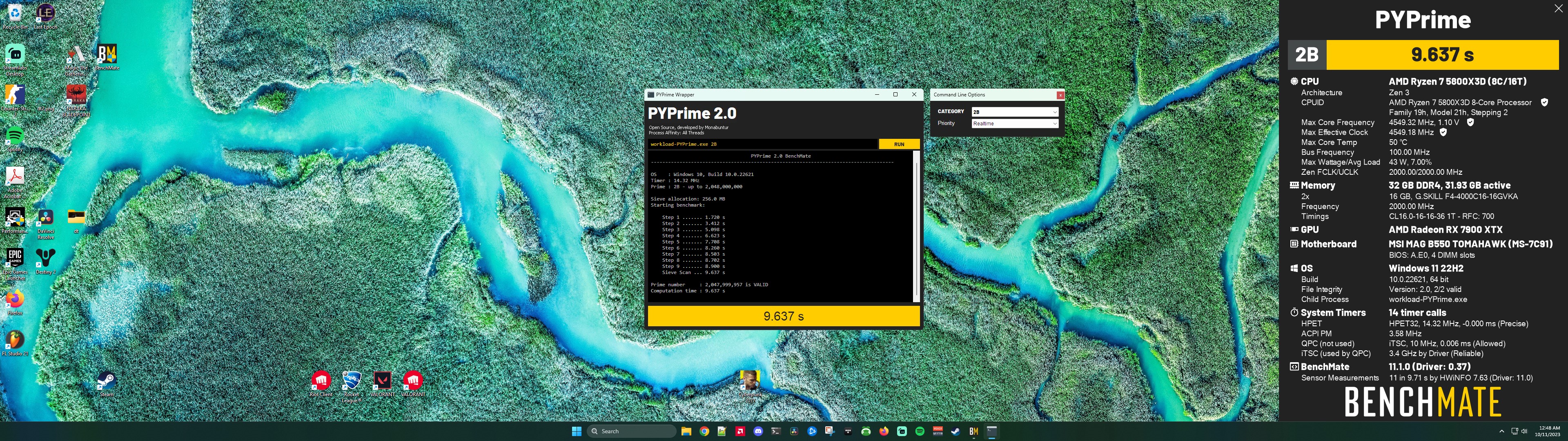Viewport: 1568px width, 441px height.
Task: Click the Memory section icon in BenchMate
Action: (x=1294, y=185)
